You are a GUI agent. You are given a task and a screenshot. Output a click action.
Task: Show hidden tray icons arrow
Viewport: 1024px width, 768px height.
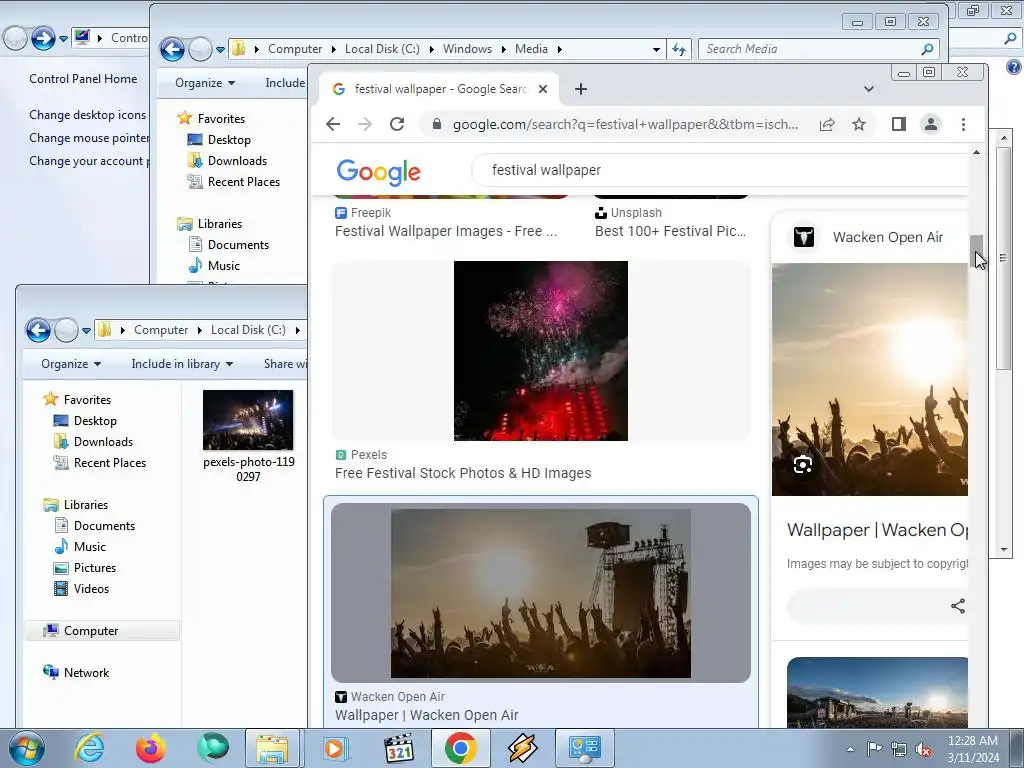(850, 749)
